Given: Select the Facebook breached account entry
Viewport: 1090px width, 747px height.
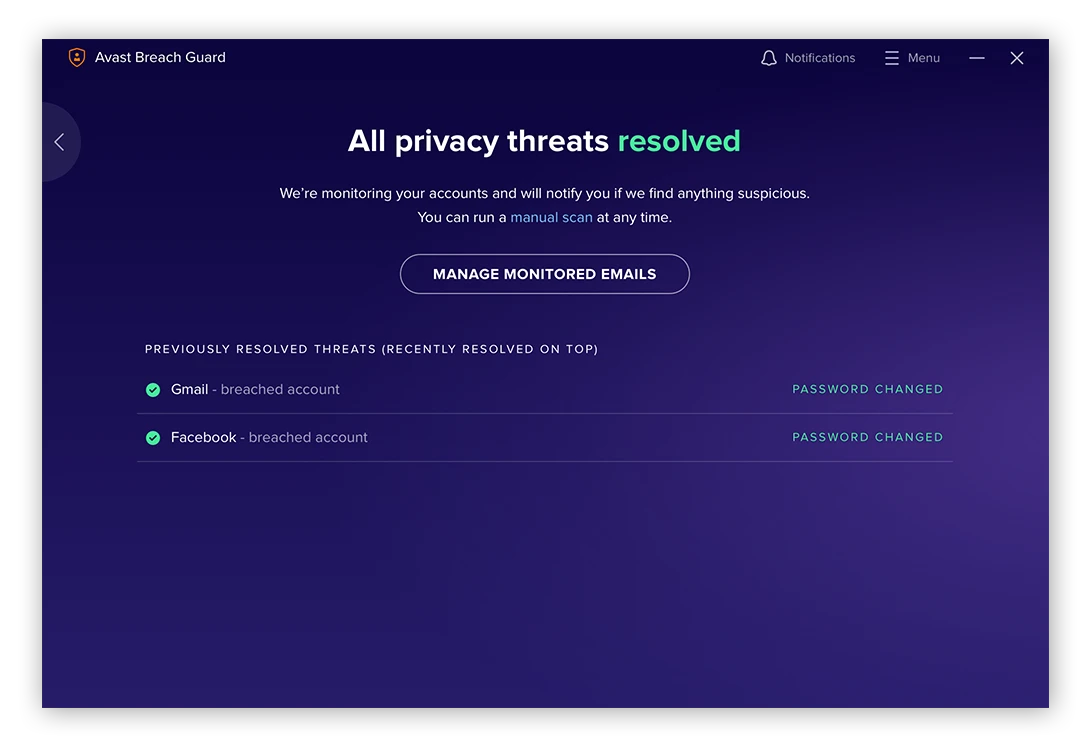Looking at the screenshot, I should 269,437.
